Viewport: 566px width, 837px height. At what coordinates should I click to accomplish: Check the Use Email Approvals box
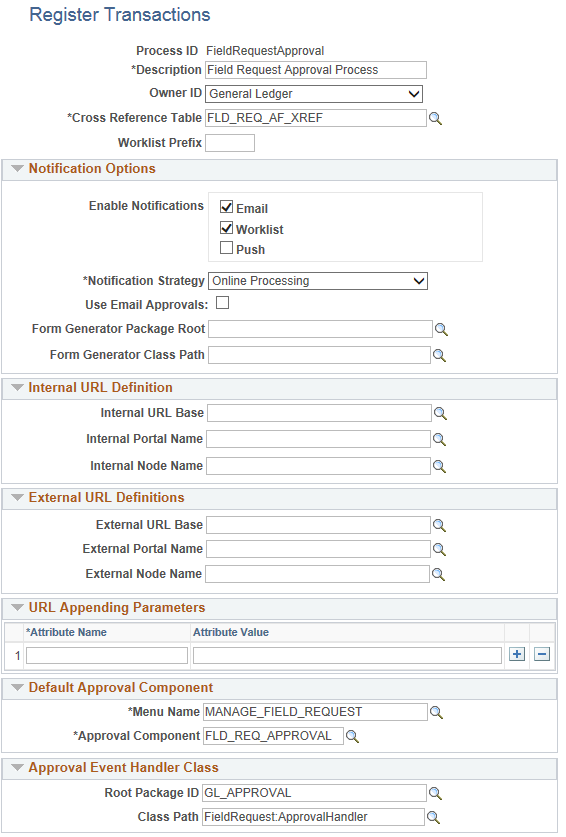click(222, 303)
